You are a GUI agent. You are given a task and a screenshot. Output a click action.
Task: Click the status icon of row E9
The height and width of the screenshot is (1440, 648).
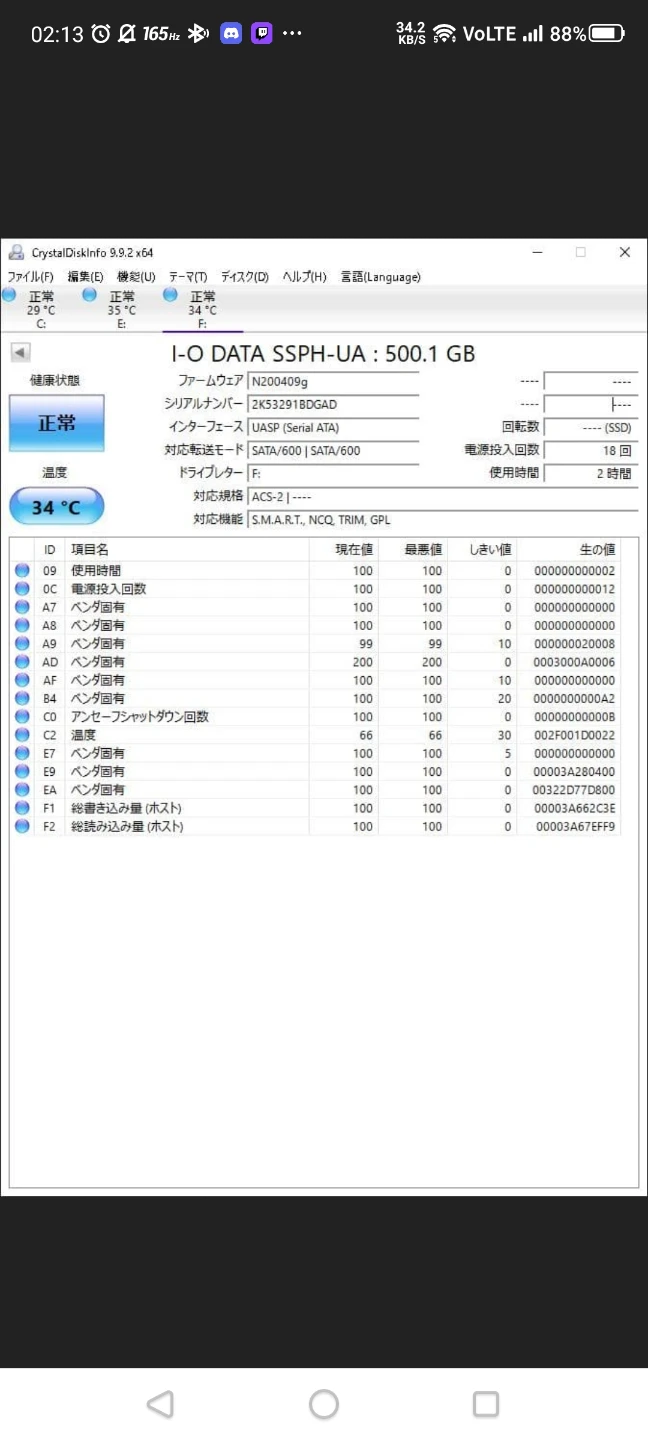[22, 771]
